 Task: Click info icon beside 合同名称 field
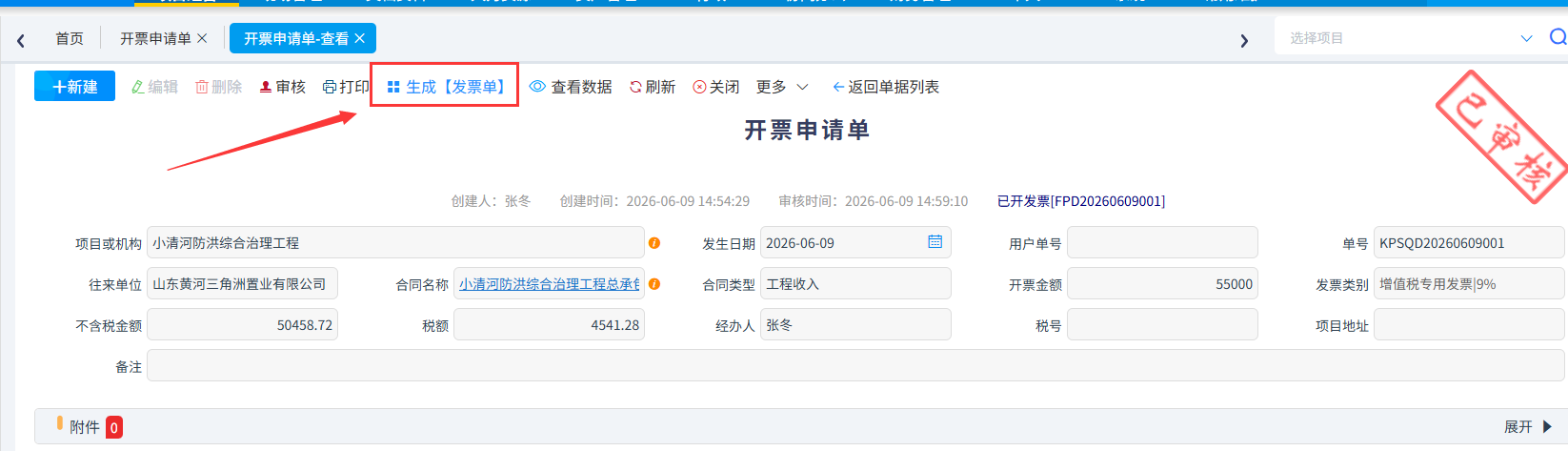(x=654, y=284)
